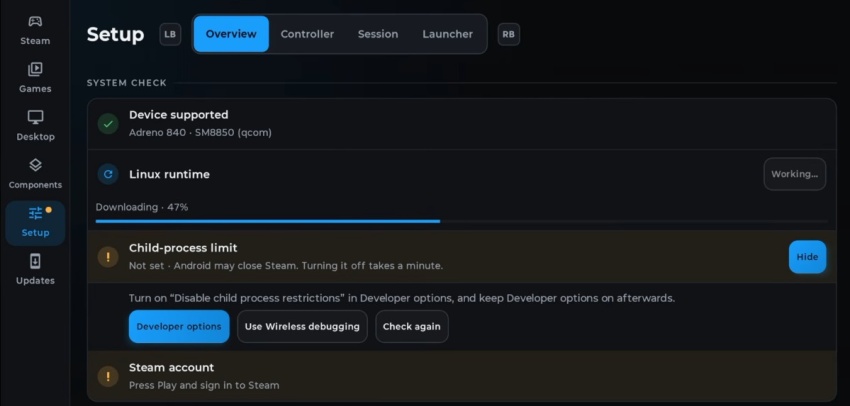
Task: Click the Linux runtime download progress bar
Action: click(x=461, y=221)
